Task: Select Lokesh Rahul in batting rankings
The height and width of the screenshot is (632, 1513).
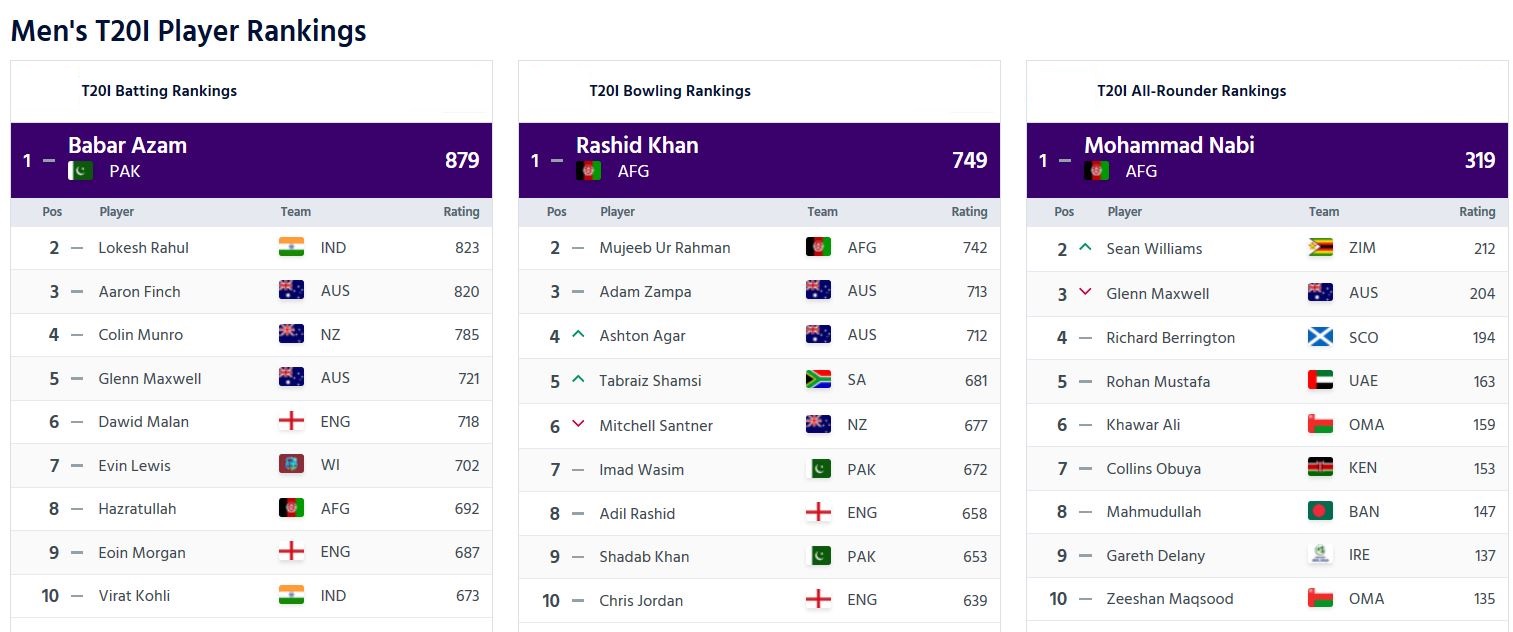Action: coord(143,248)
